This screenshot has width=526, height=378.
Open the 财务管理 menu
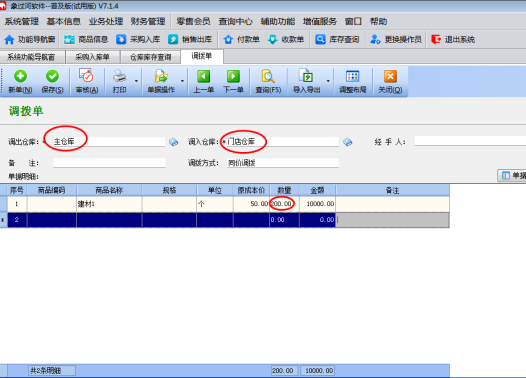pos(148,21)
